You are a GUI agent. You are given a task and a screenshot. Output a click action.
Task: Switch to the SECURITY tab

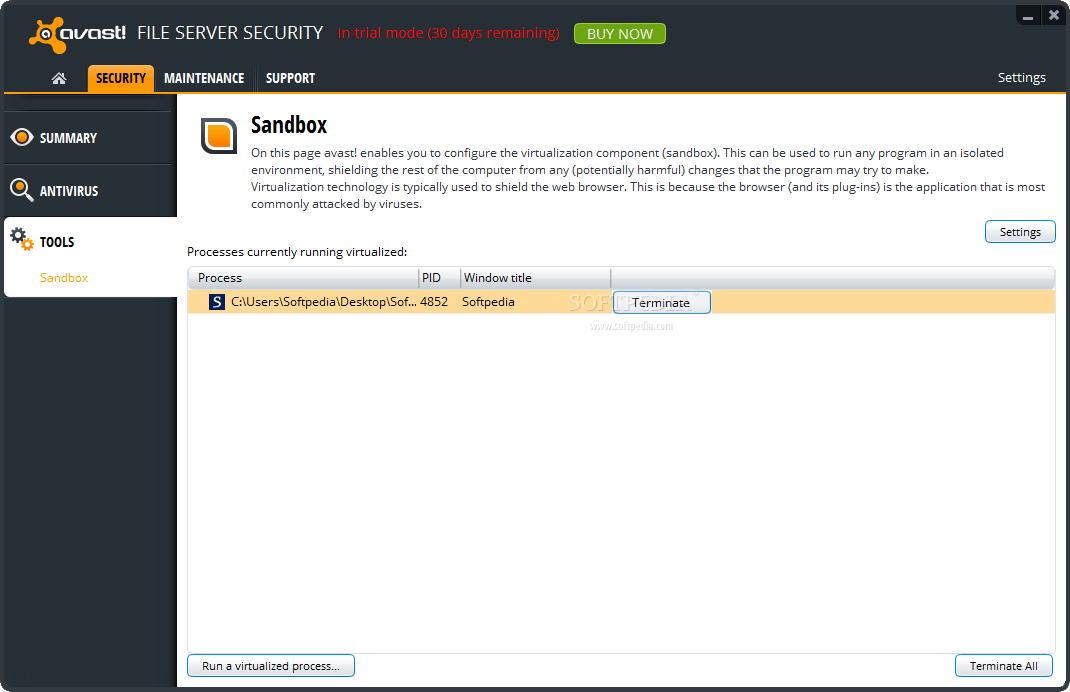121,78
